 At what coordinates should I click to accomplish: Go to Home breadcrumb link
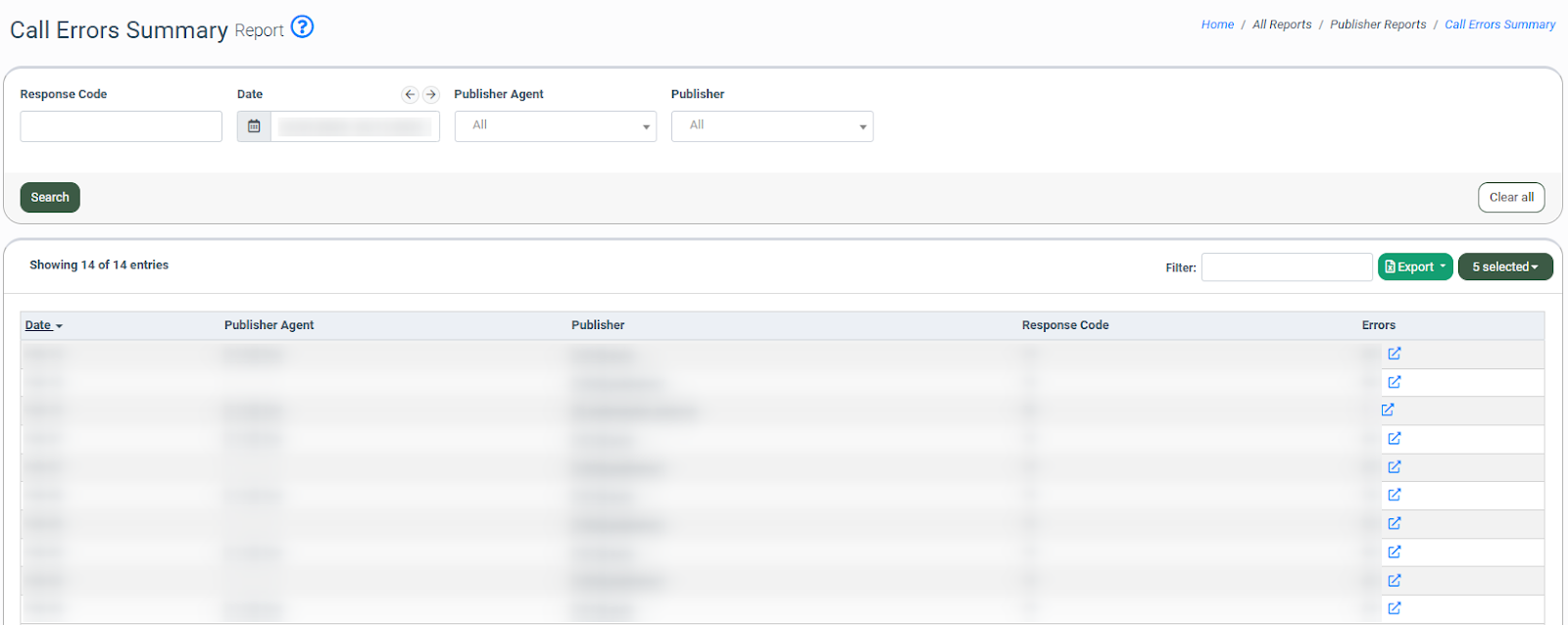pyautogui.click(x=1217, y=24)
